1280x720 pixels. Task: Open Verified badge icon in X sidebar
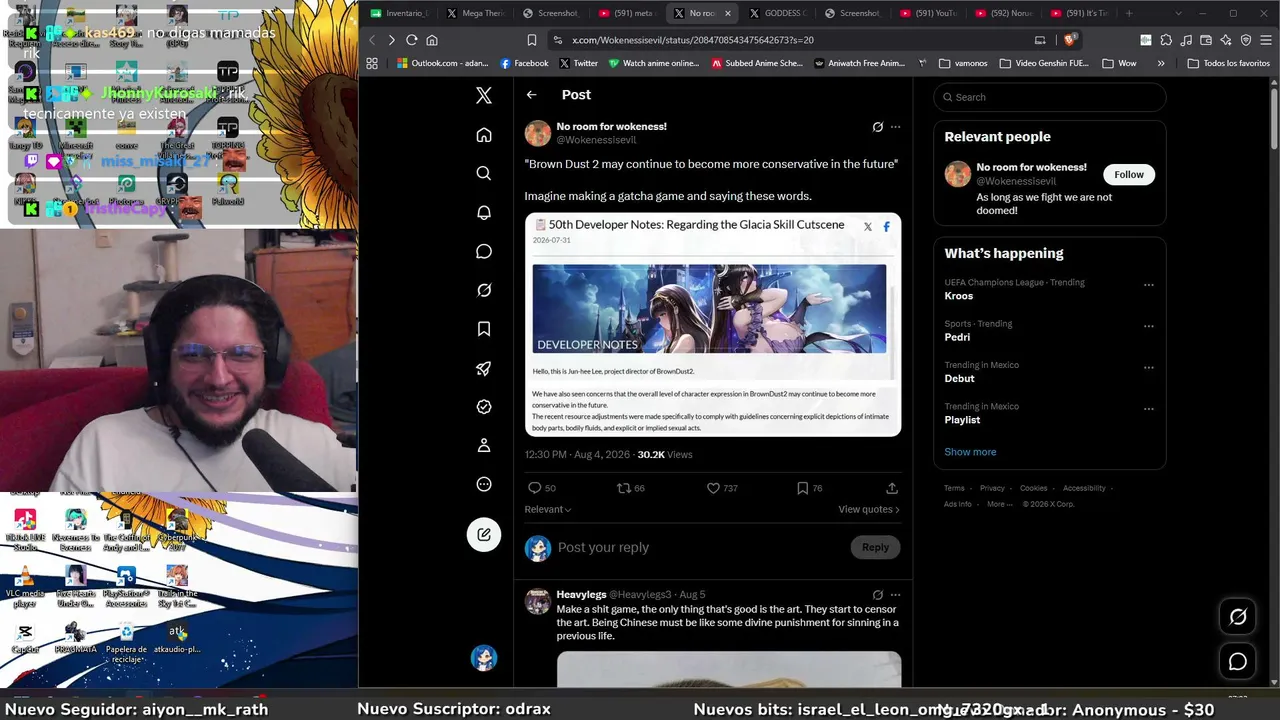coord(484,407)
